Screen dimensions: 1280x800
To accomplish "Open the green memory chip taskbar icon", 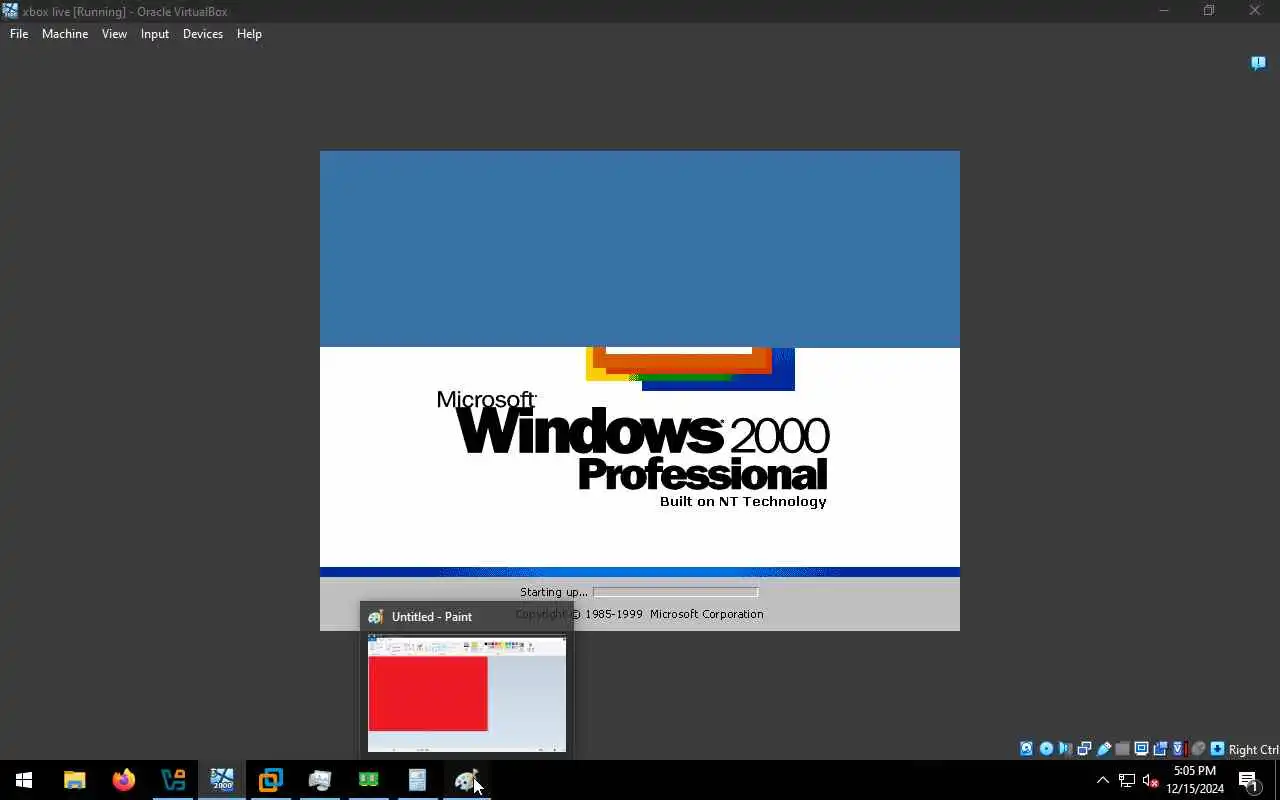I will (369, 780).
